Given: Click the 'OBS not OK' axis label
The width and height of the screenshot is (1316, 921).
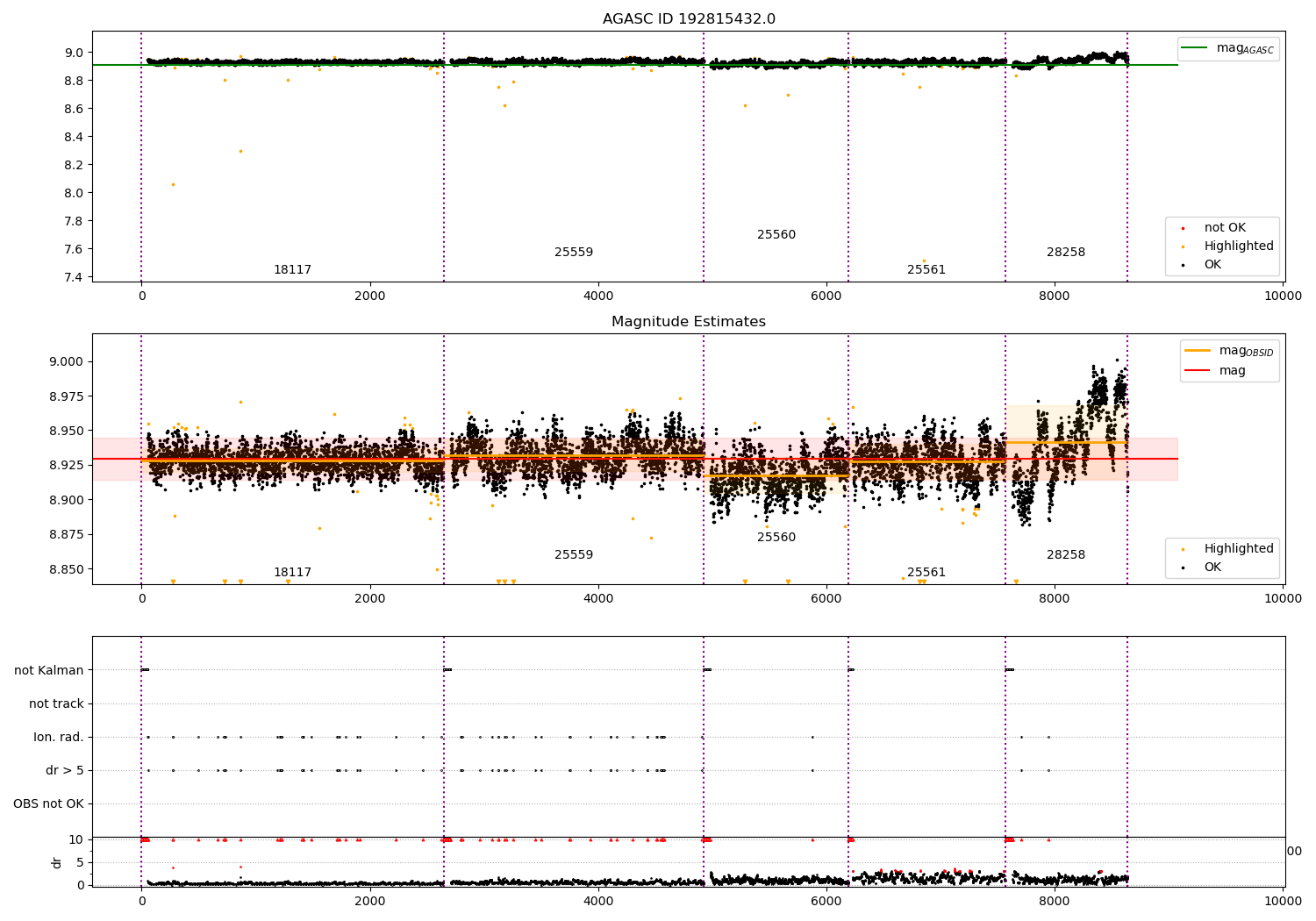Looking at the screenshot, I should point(48,803).
